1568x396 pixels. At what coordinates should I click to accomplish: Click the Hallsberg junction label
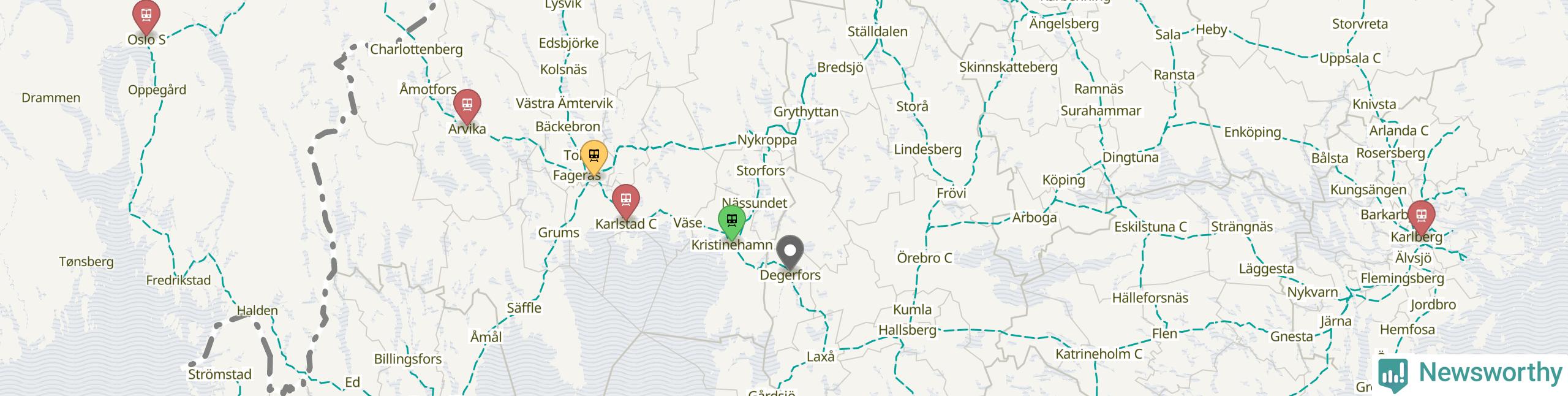click(907, 330)
